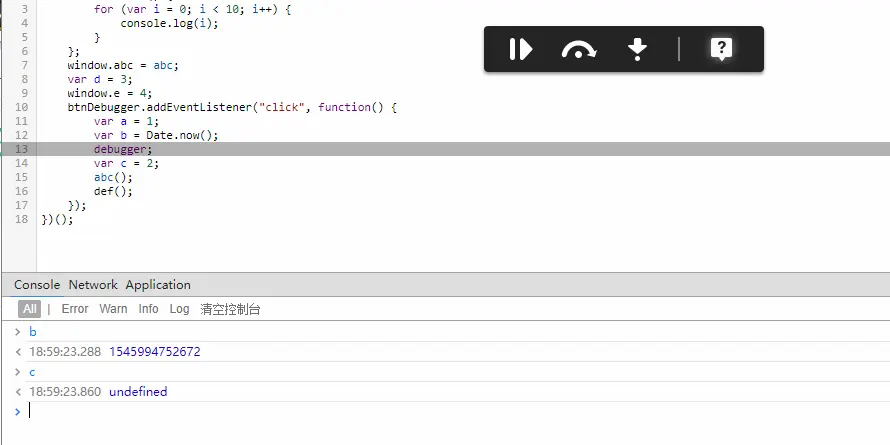890x445 pixels.
Task: Select the All log filter
Action: coord(30,309)
